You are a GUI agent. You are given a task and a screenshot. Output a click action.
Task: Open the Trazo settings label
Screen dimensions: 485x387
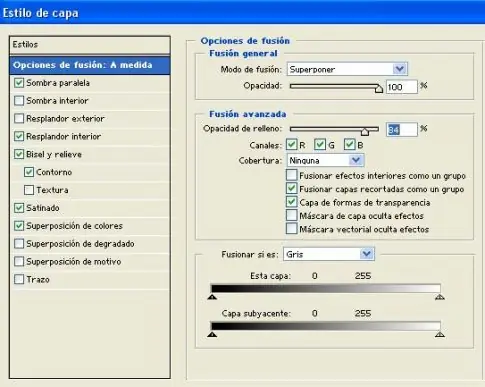coord(38,279)
